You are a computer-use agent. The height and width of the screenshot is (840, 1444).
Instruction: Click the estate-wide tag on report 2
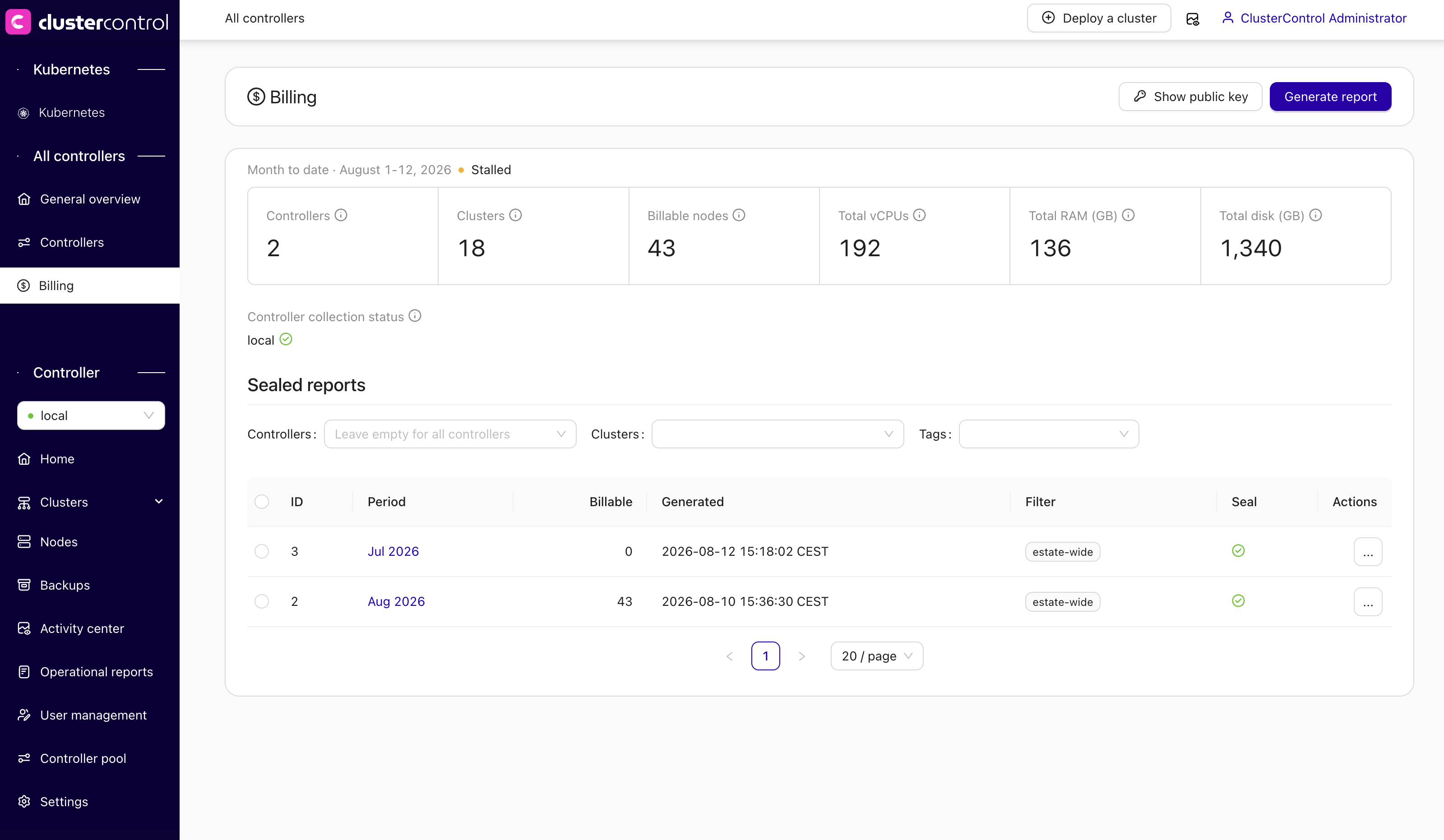click(1062, 602)
